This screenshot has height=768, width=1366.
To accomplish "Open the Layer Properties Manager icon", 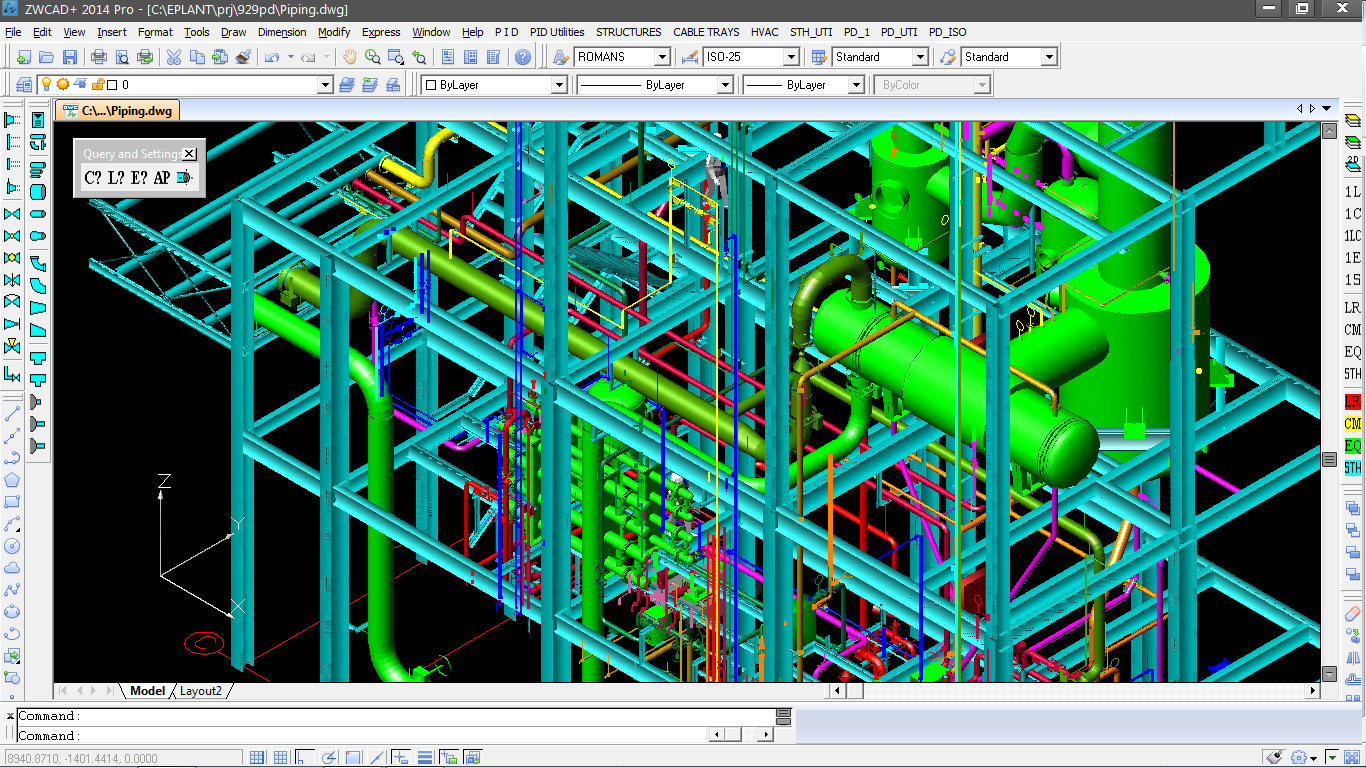I will 23,85.
